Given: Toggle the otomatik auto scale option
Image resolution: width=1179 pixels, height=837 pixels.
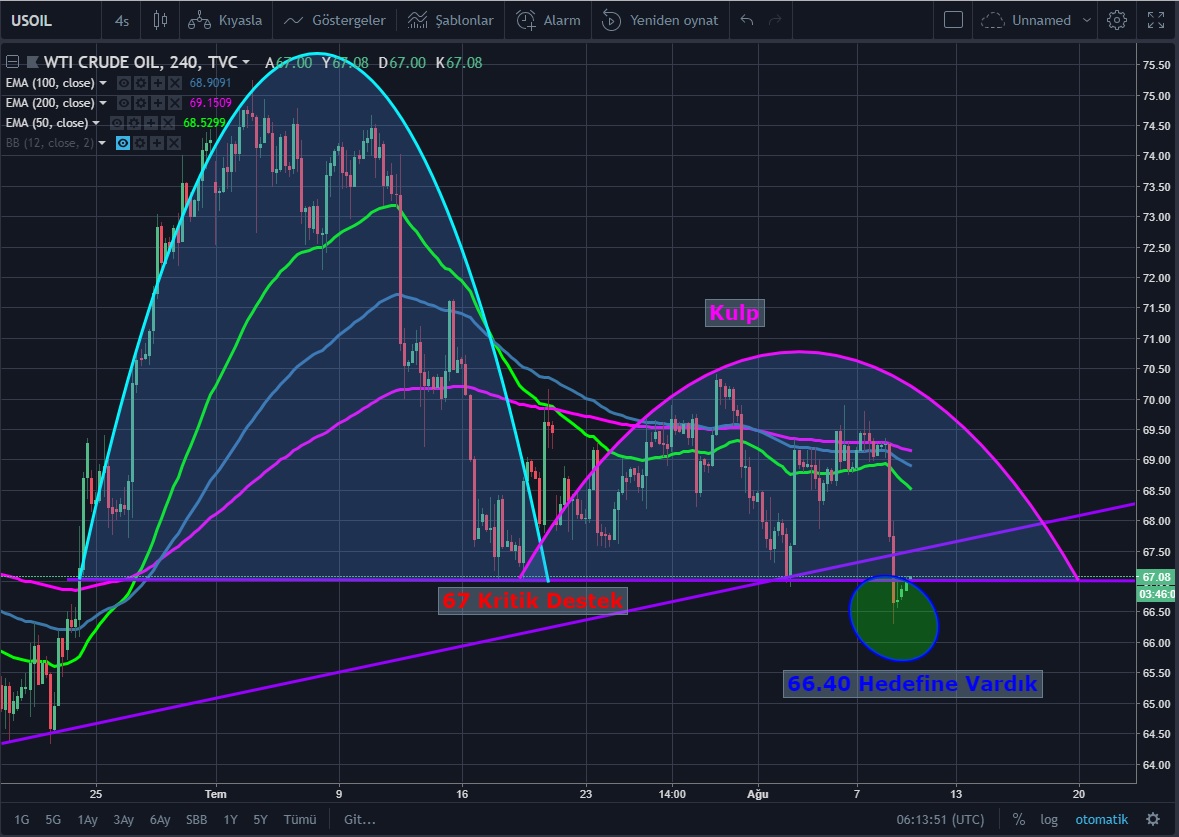Looking at the screenshot, I should click(x=1101, y=819).
